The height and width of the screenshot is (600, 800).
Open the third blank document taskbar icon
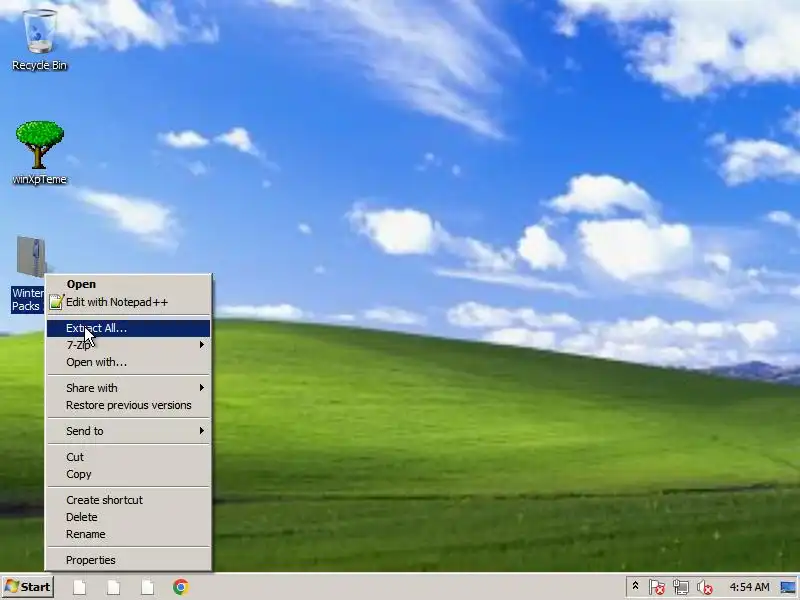[147, 587]
